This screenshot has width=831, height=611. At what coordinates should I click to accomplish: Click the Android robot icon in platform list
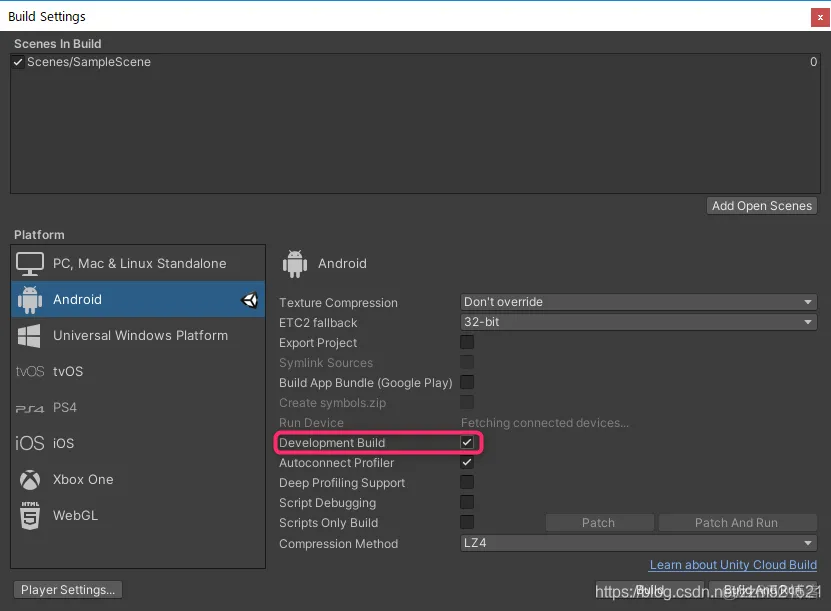point(30,300)
